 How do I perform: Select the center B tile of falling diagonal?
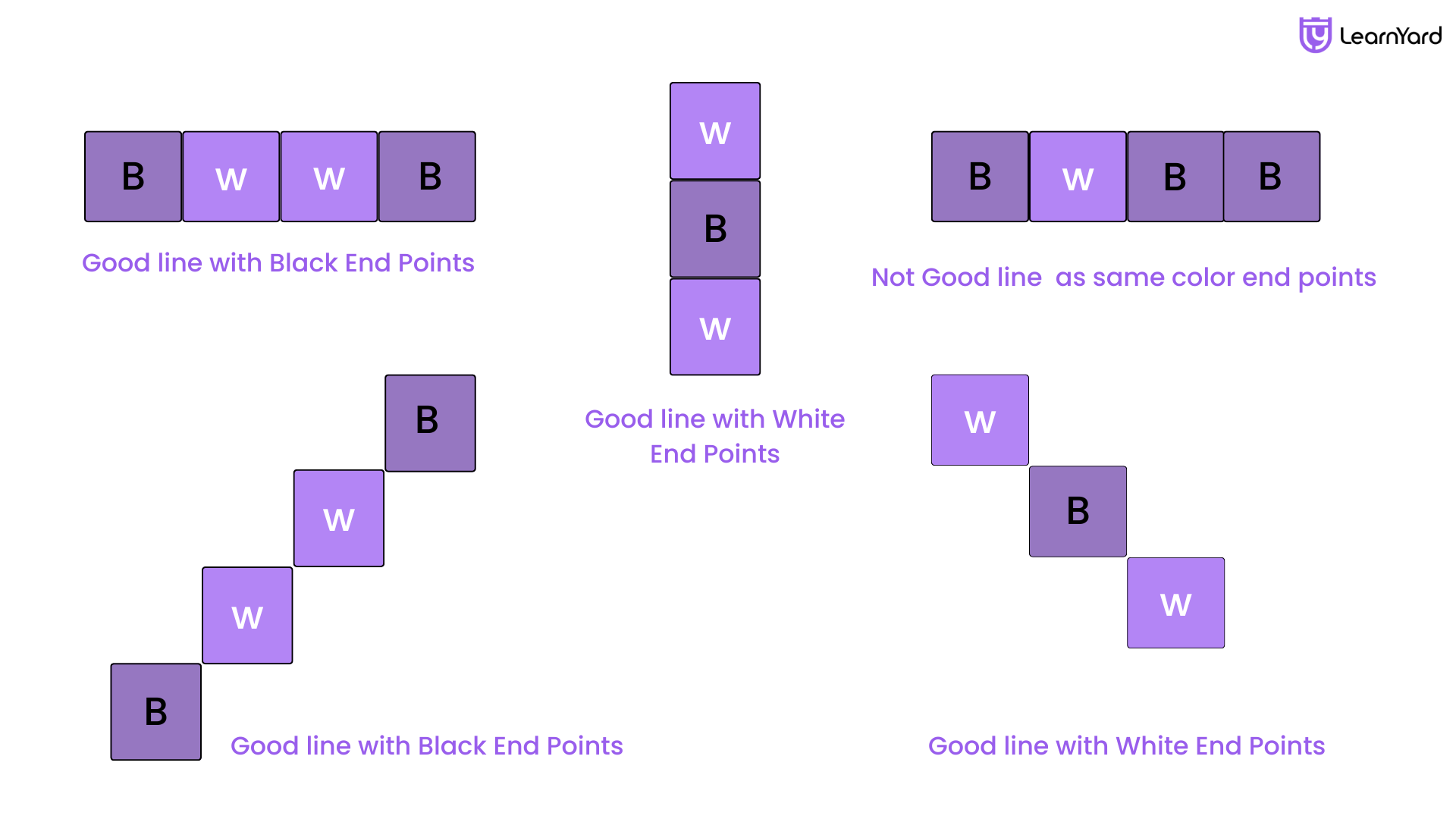(1078, 512)
